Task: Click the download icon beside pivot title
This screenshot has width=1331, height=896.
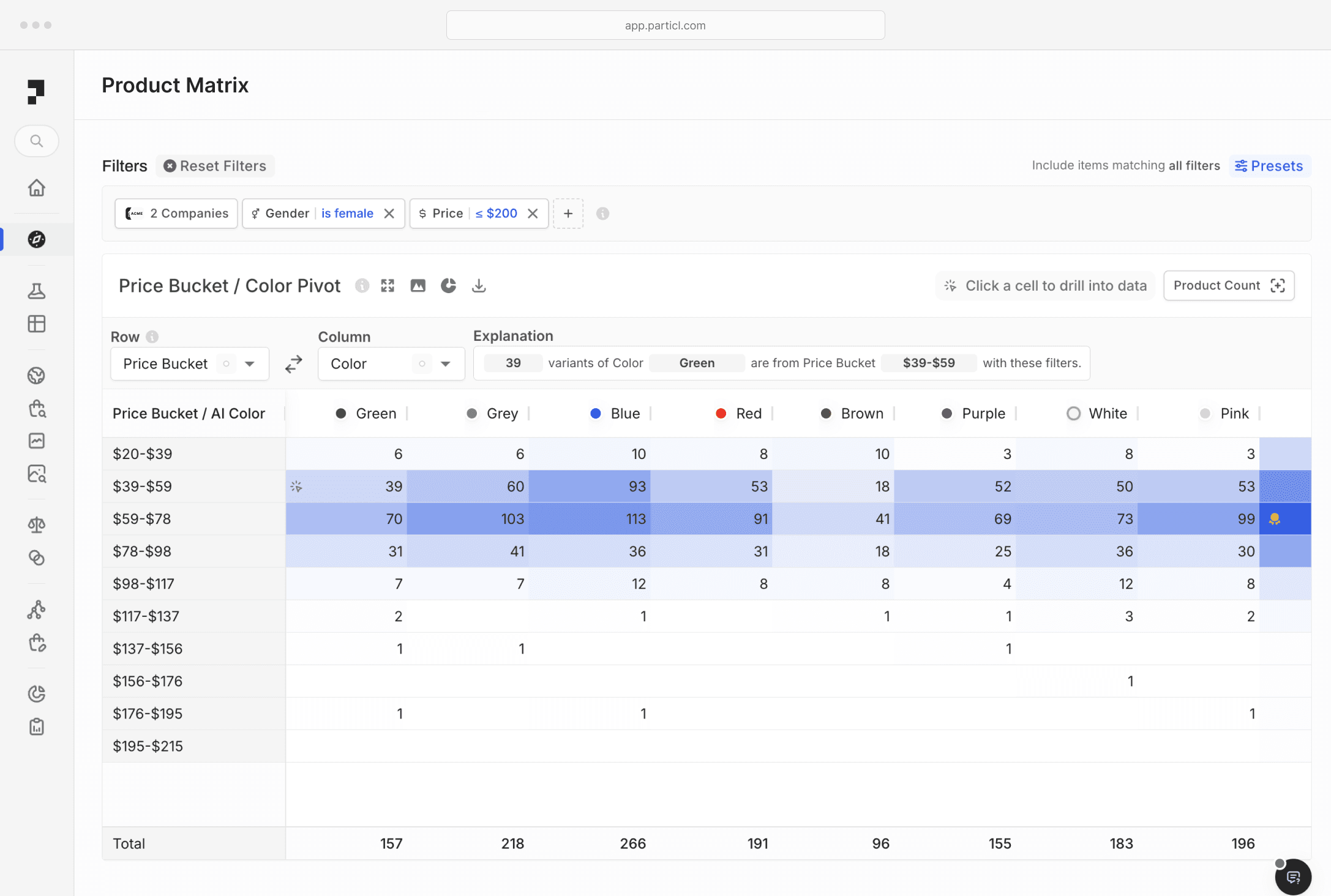Action: pos(479,286)
